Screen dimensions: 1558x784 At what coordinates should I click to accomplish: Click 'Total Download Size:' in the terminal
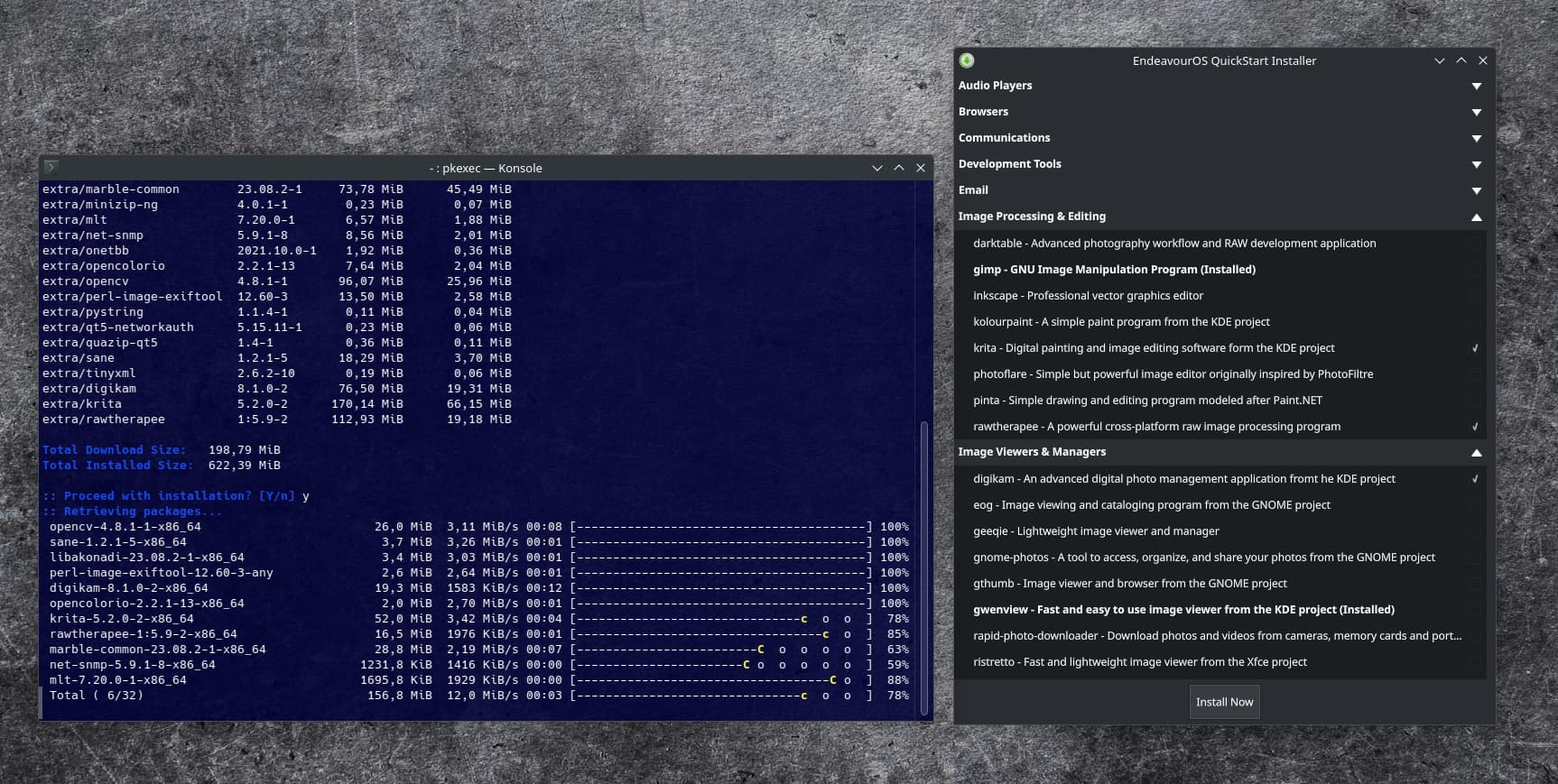tap(115, 450)
